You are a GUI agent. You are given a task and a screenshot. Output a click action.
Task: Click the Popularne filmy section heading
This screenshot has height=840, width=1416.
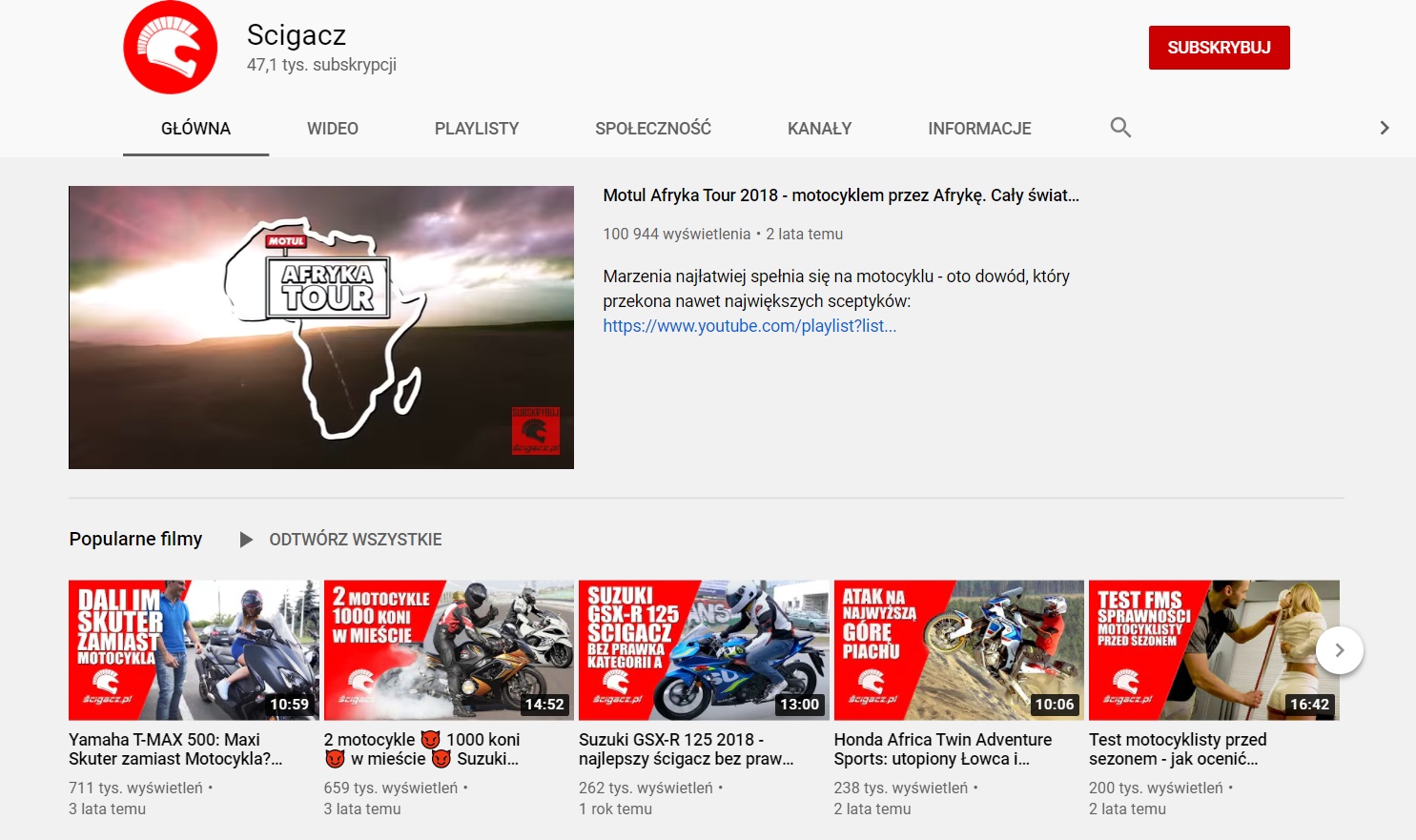[135, 540]
